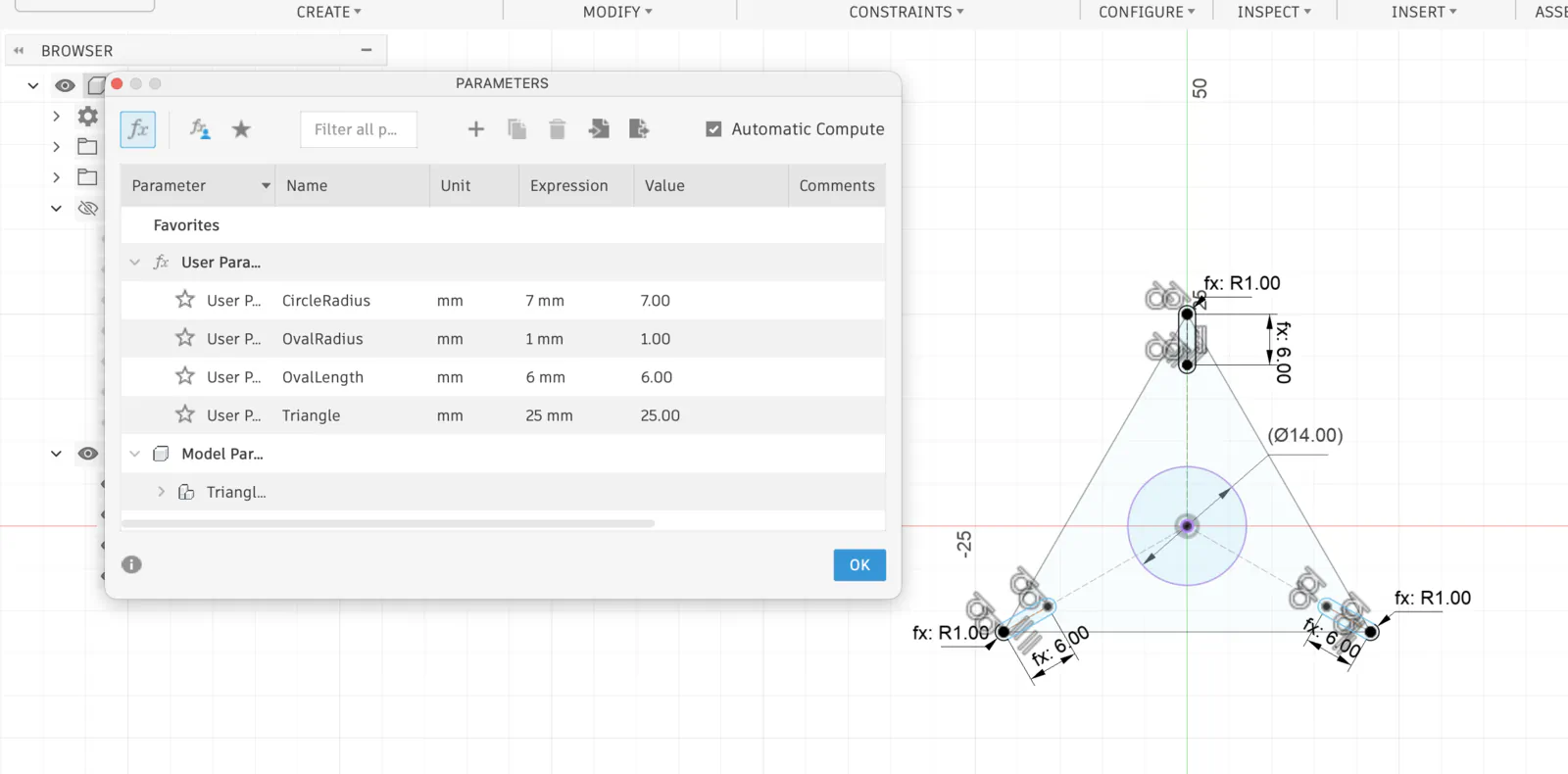
Task: Click the export parameters icon
Action: coord(639,128)
